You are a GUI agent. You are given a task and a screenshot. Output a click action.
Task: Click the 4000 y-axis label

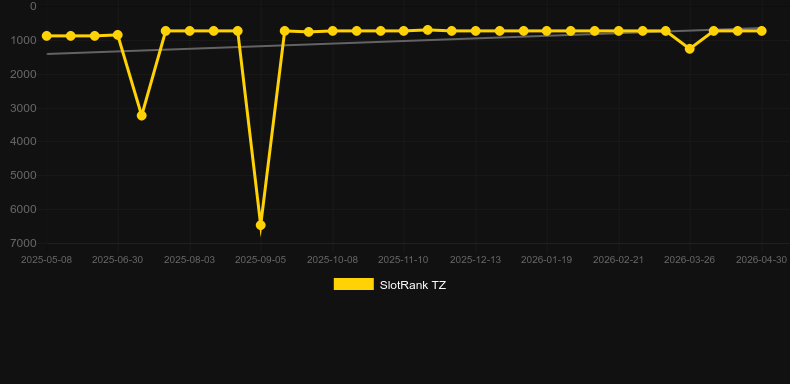23,141
